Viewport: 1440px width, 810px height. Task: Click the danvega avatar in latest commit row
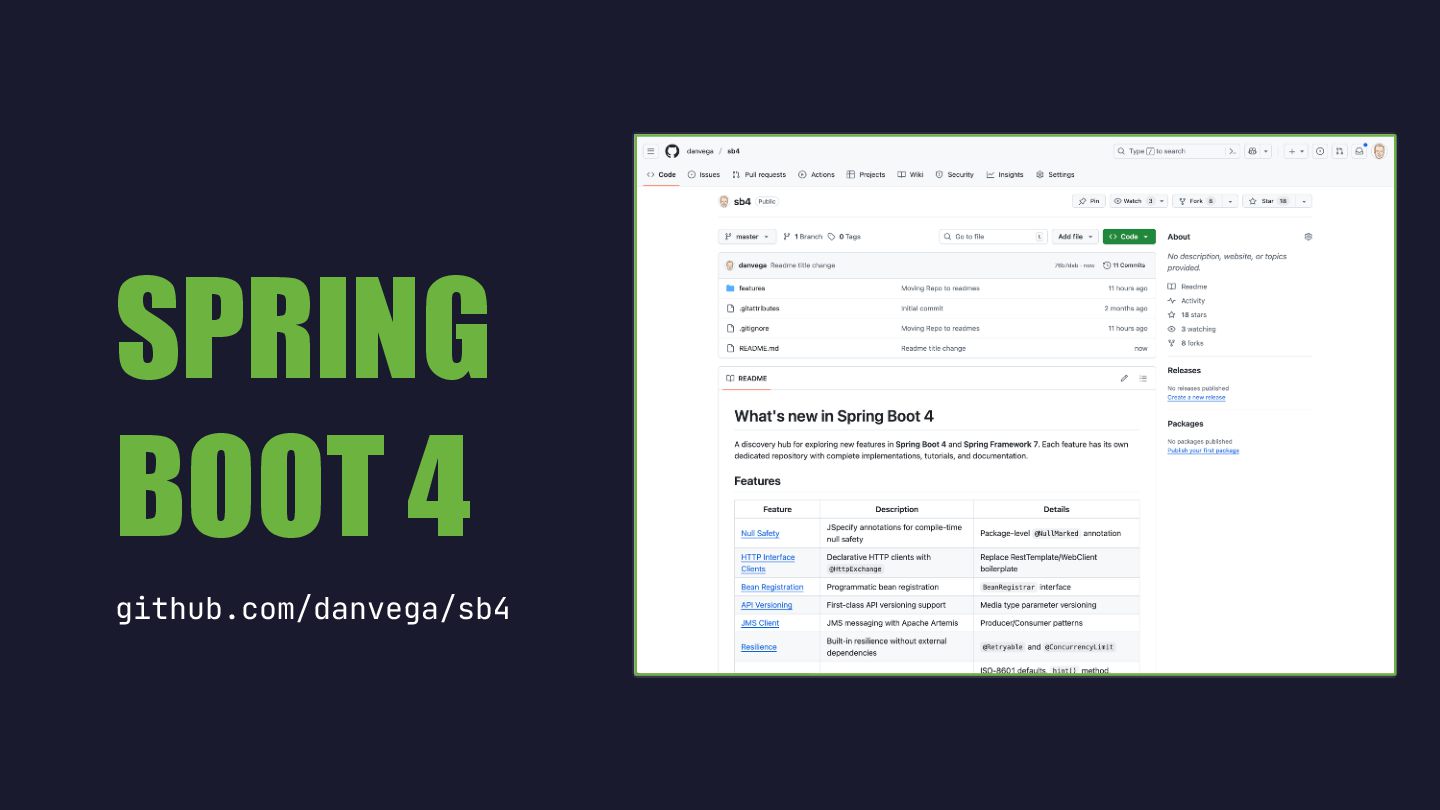pos(730,265)
